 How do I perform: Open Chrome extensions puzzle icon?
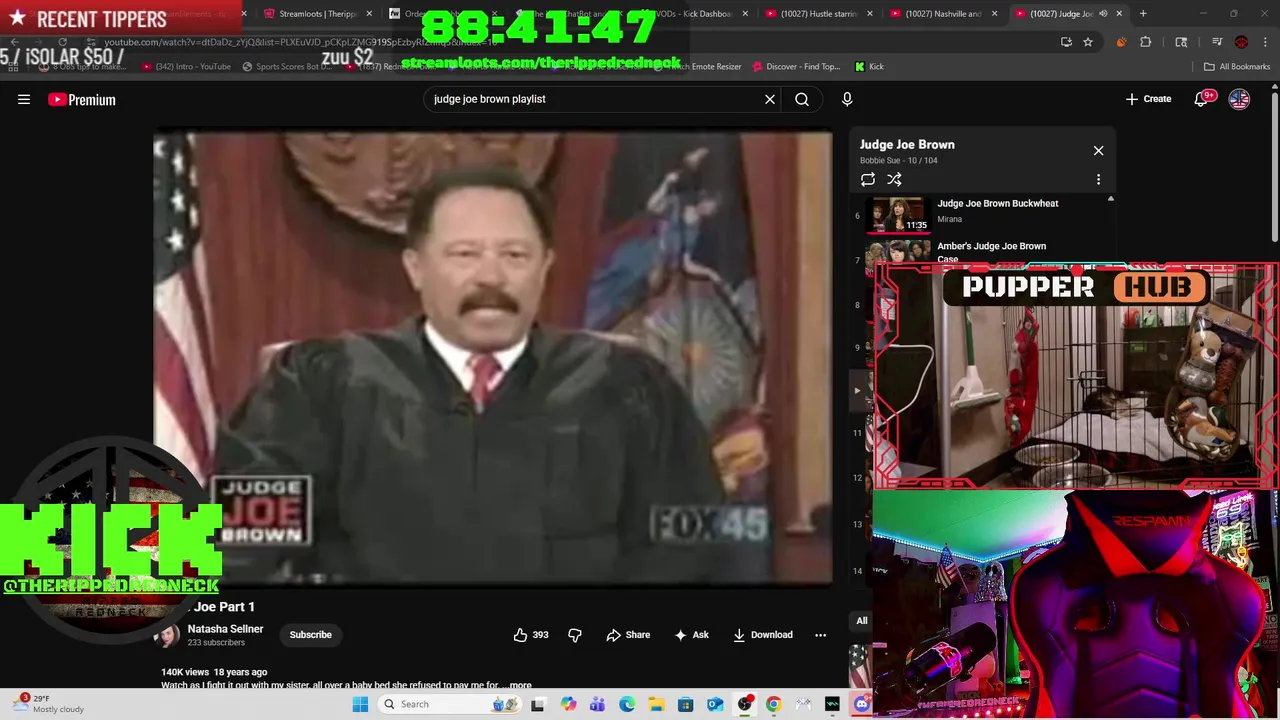coord(1146,42)
